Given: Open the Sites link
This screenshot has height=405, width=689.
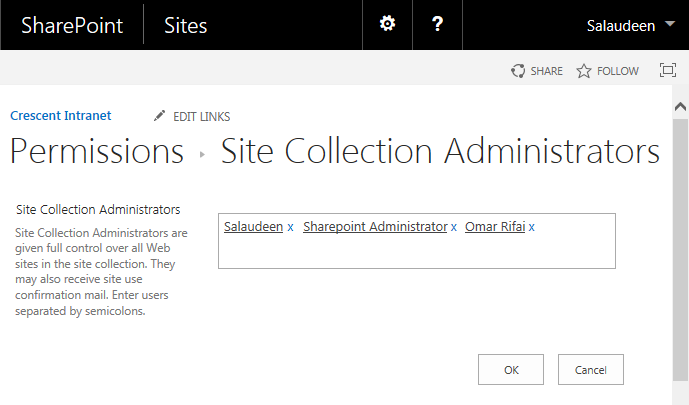Looking at the screenshot, I should coord(185,25).
